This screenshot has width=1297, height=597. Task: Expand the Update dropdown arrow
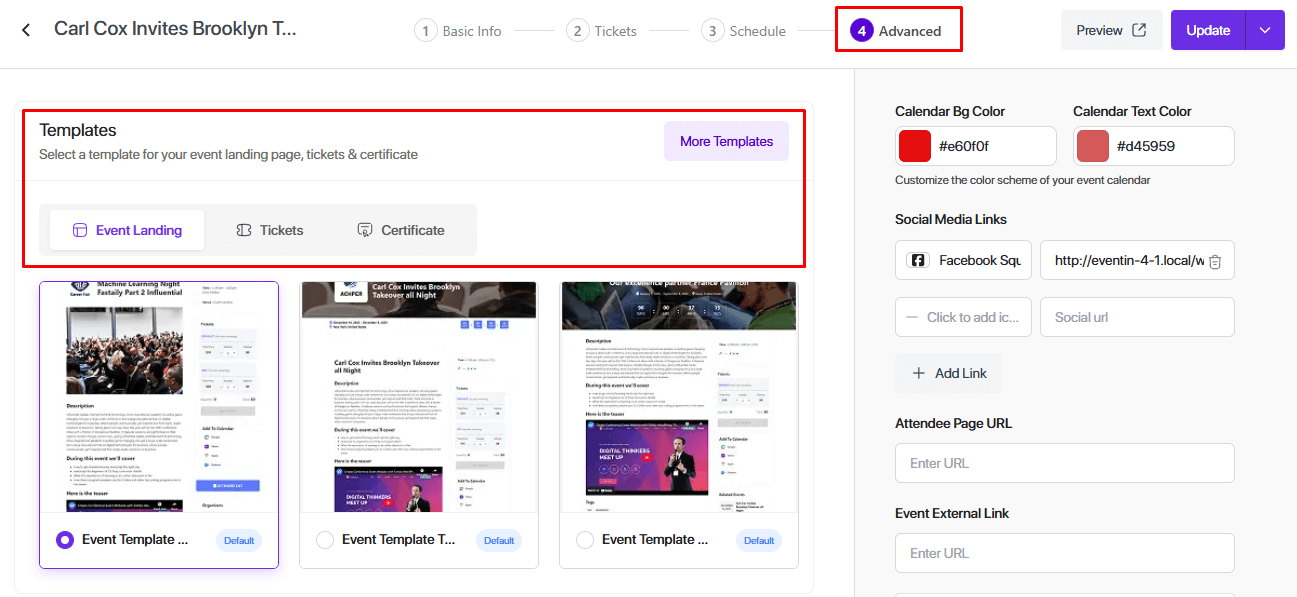(1265, 30)
